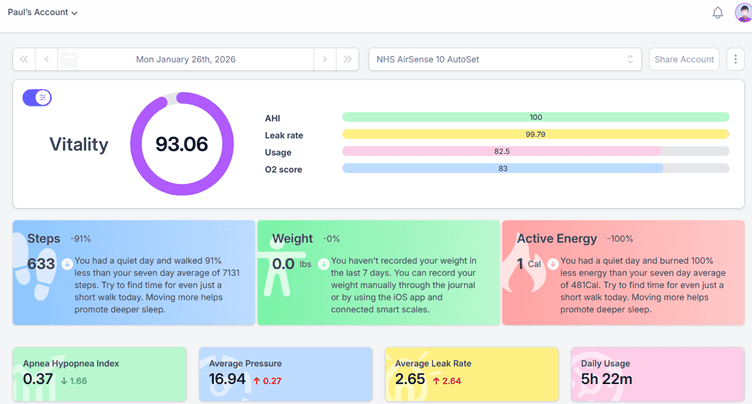This screenshot has height=404, width=752.
Task: Select the Daily Usage card
Action: click(x=656, y=374)
